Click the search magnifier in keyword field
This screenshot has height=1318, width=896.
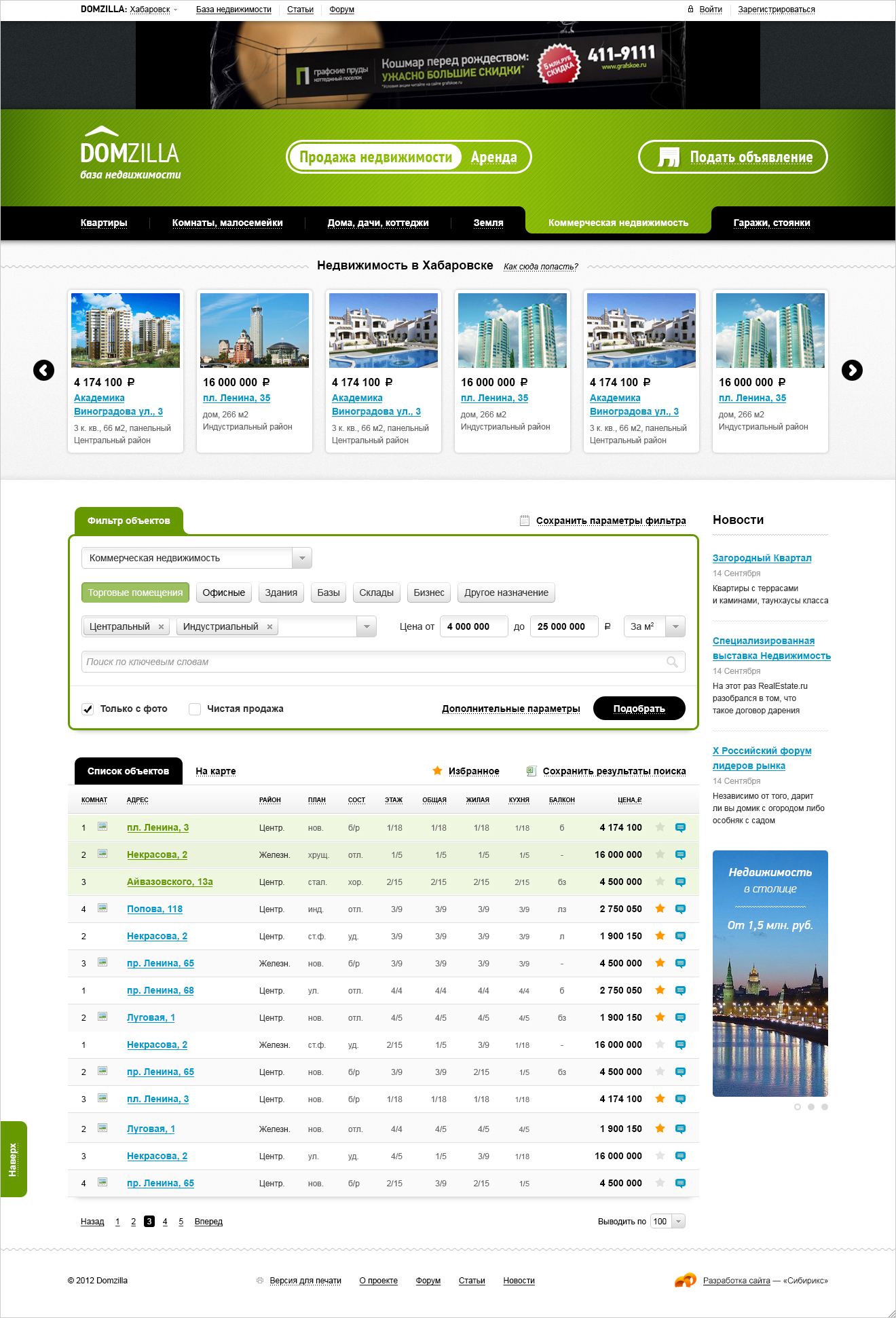click(x=672, y=662)
